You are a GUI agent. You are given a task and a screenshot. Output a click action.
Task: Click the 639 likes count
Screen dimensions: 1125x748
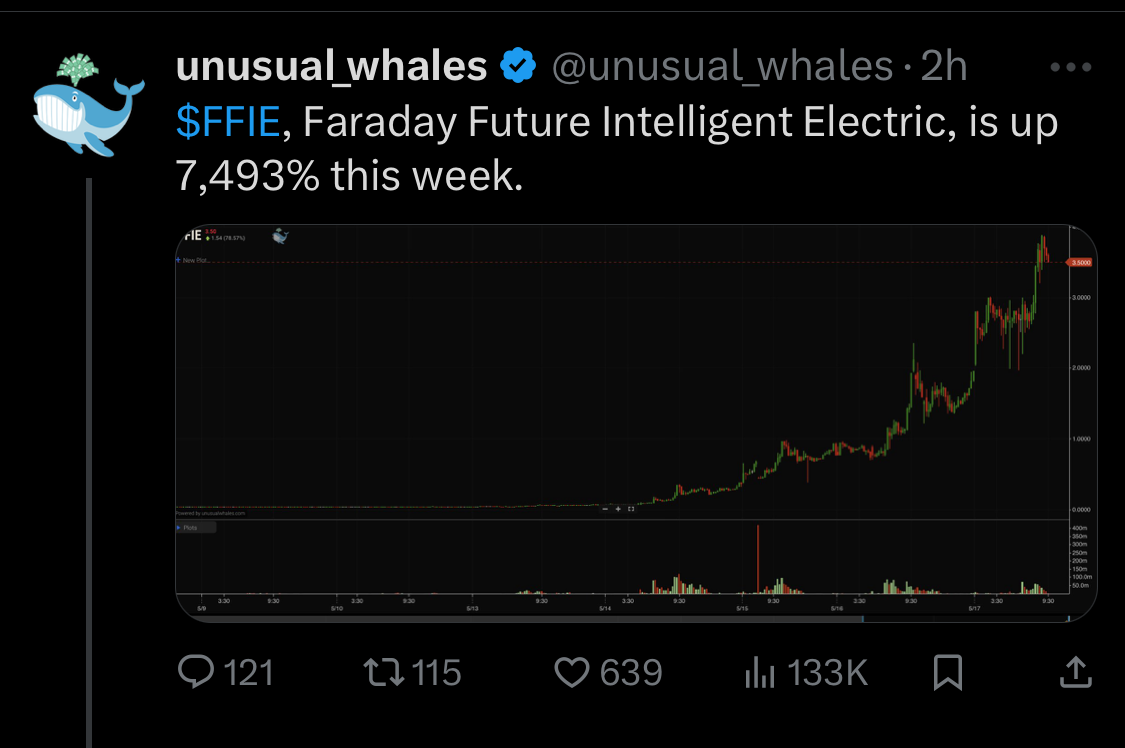pyautogui.click(x=631, y=673)
